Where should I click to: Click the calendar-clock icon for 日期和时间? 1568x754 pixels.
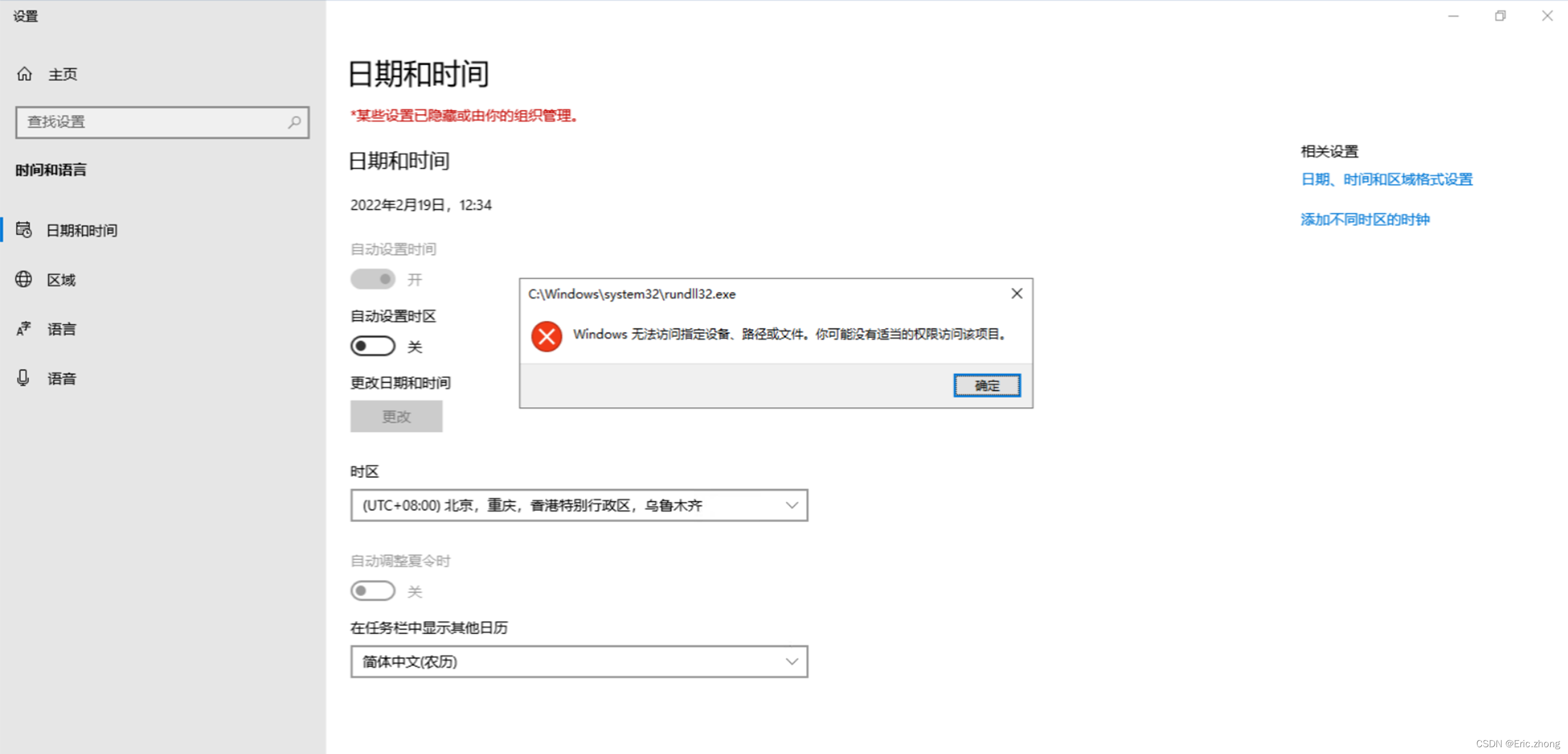tap(23, 230)
